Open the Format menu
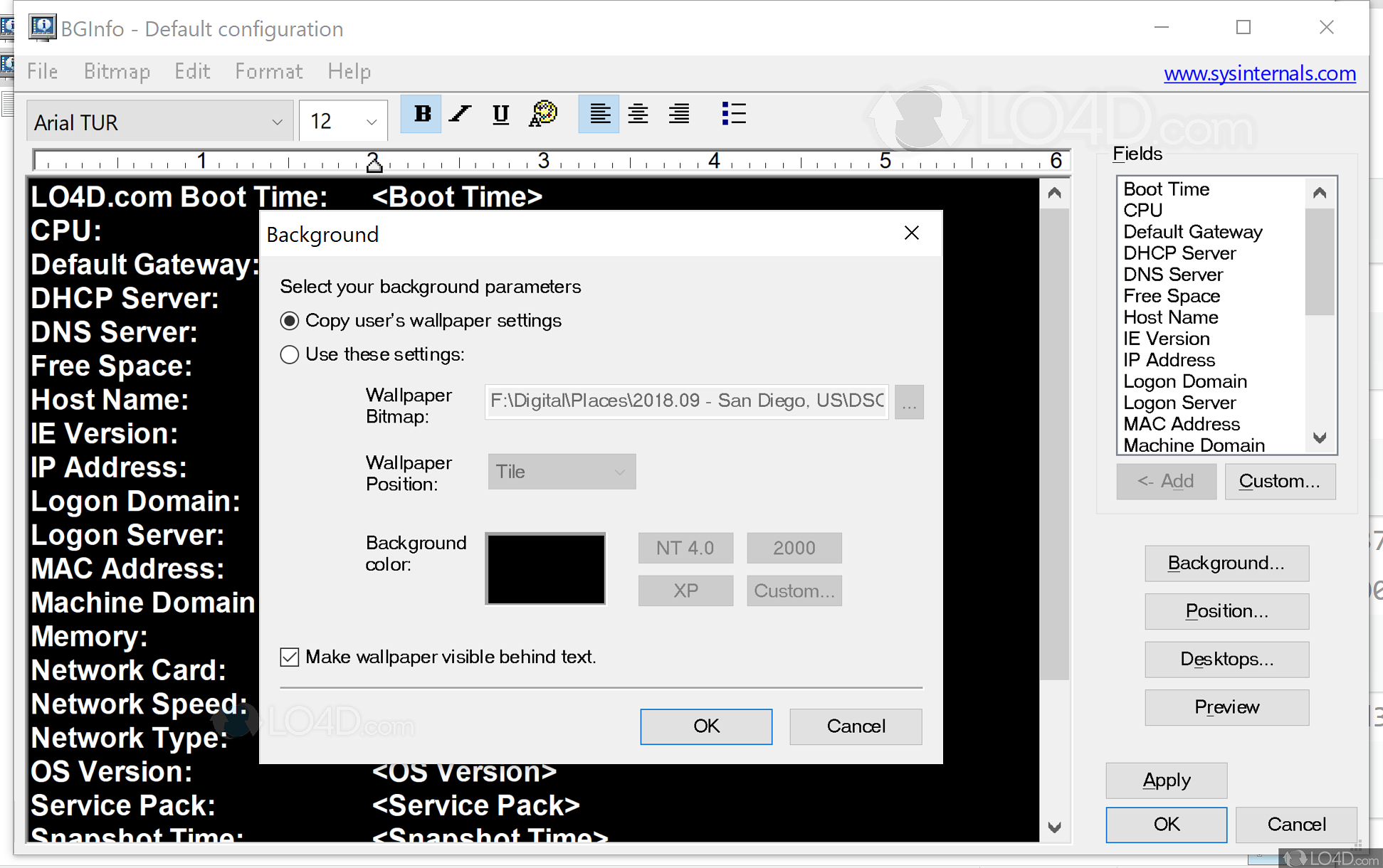The image size is (1383, 868). point(269,71)
